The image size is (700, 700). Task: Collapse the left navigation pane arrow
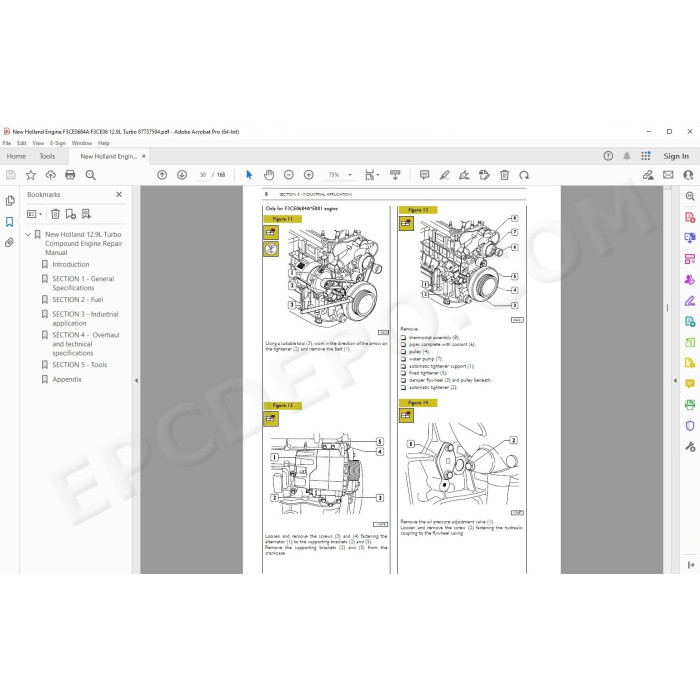[x=136, y=381]
